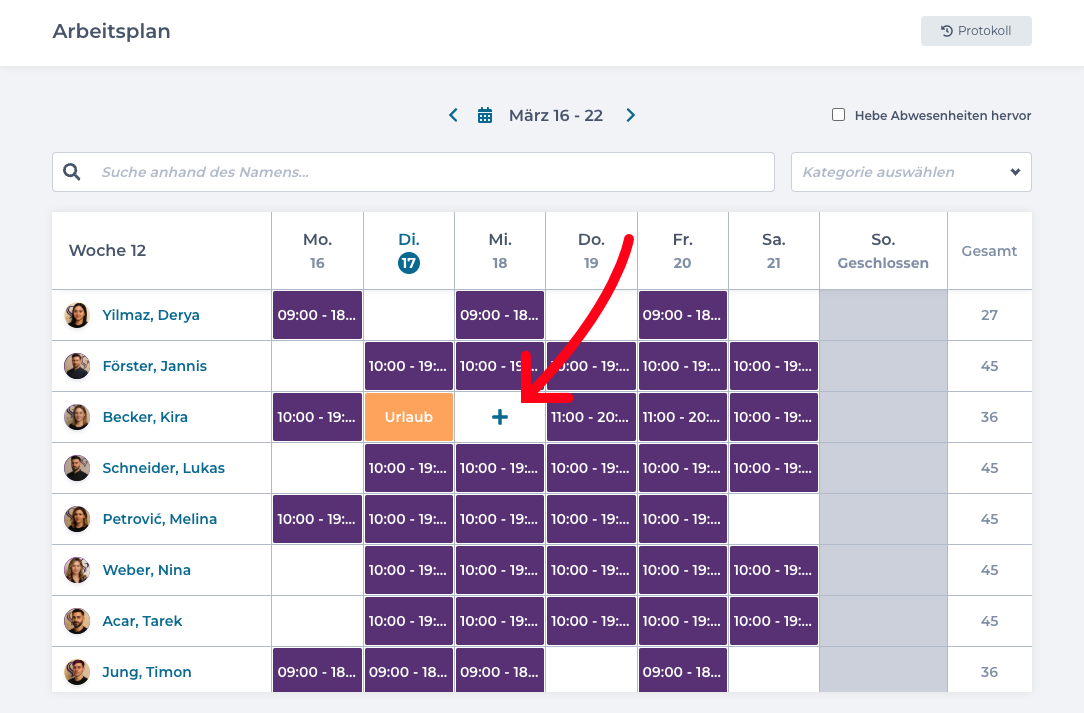The image size is (1084, 713).
Task: Open Lukas Schneider's employee profile link
Action: coord(163,468)
